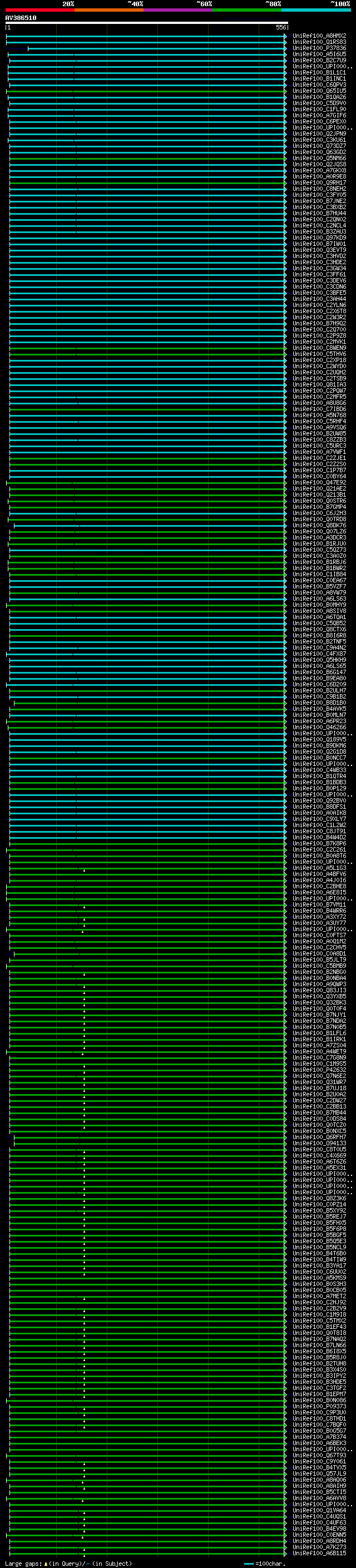
Task: Select hit label UniRef100_Q83JI3
Action: click(319, 990)
